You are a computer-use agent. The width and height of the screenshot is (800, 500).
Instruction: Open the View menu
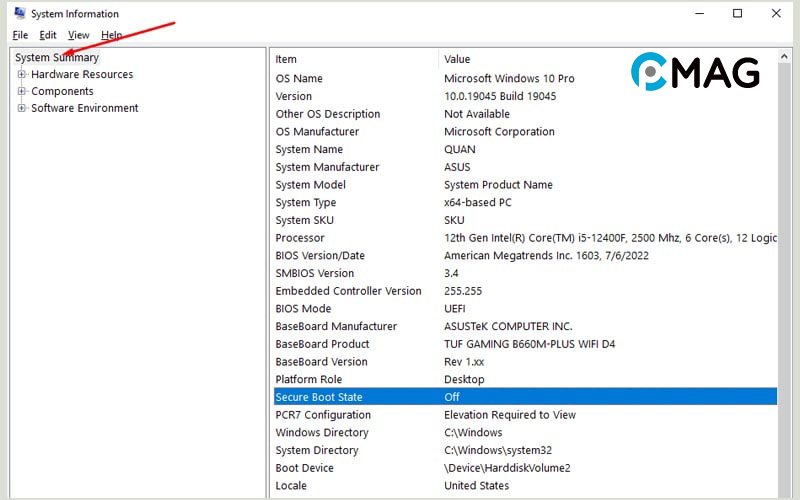[x=79, y=35]
